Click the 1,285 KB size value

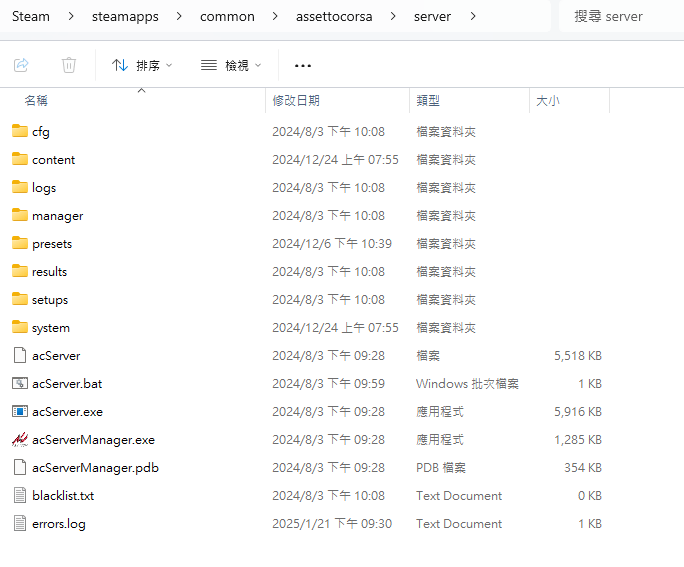click(578, 440)
